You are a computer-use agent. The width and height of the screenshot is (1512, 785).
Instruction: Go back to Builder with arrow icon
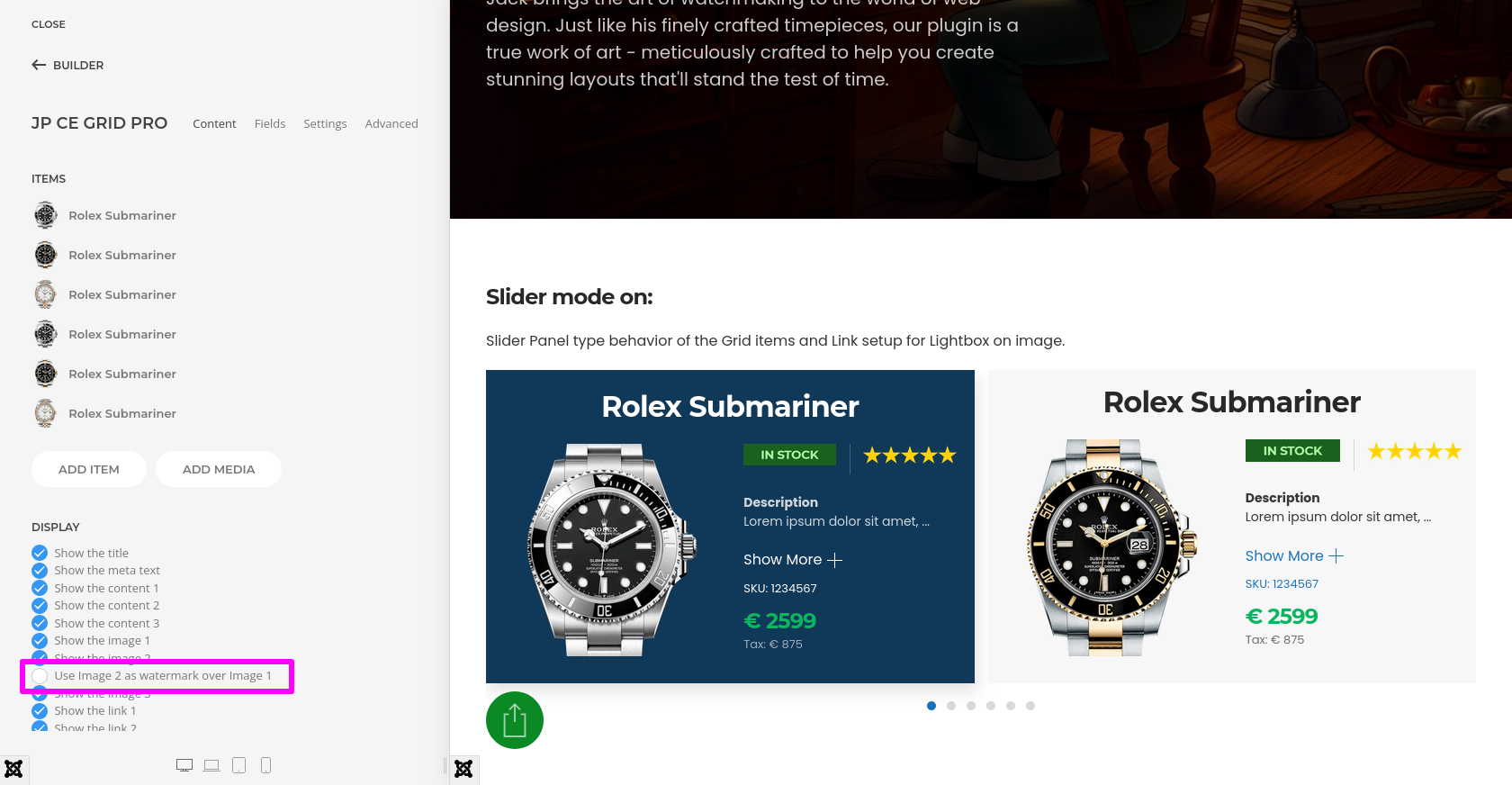click(67, 65)
